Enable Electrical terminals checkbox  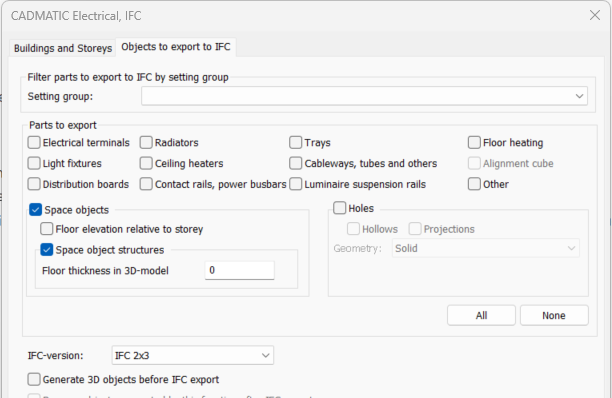tap(34, 142)
